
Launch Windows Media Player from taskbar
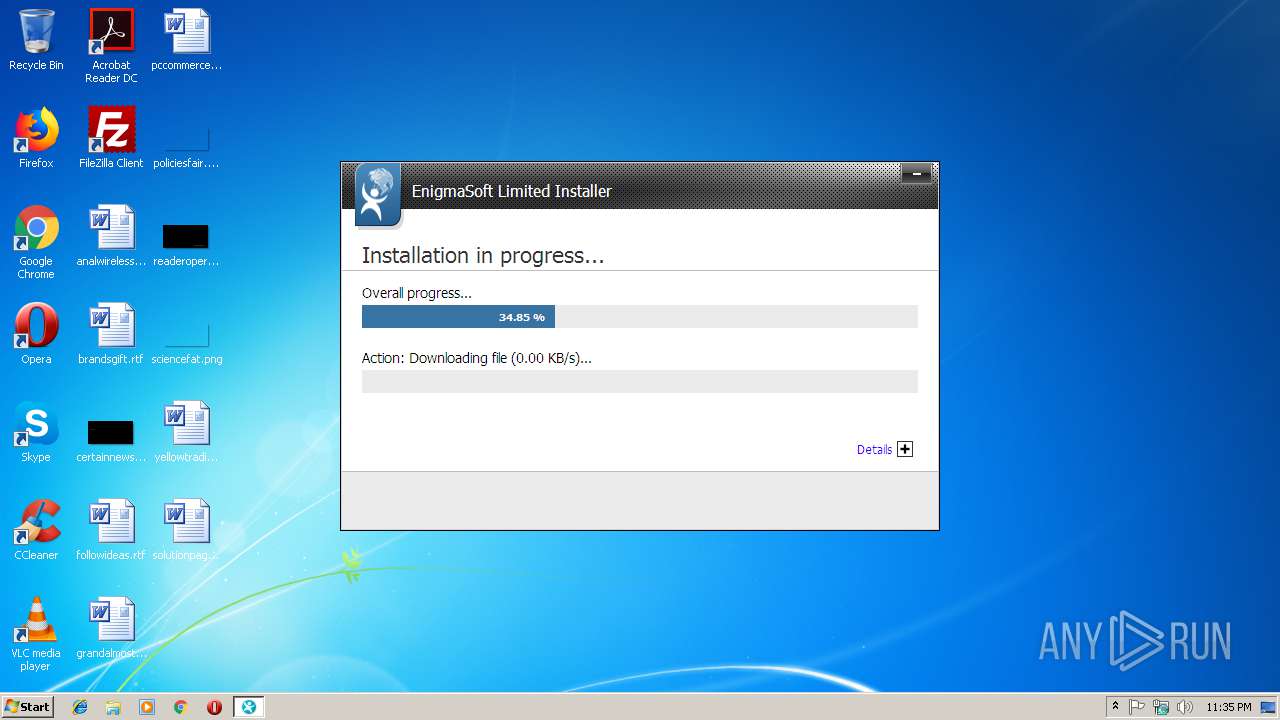(x=147, y=707)
